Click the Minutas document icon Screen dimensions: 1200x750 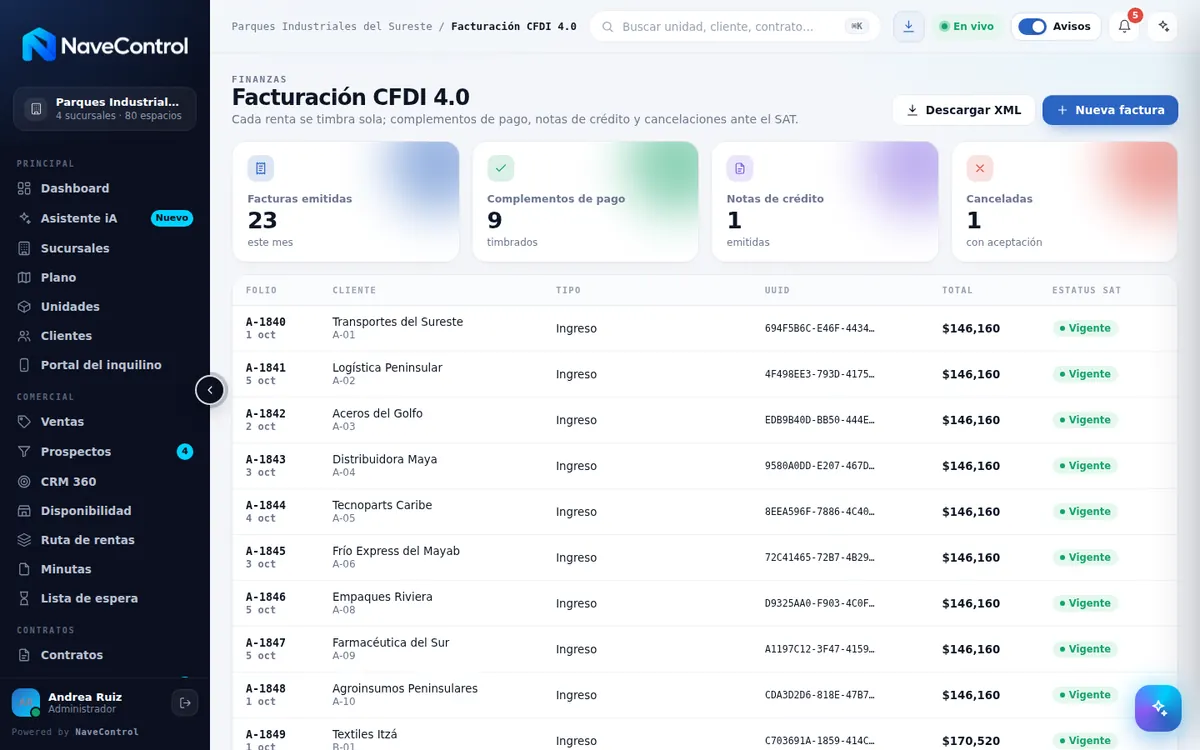click(x=25, y=568)
